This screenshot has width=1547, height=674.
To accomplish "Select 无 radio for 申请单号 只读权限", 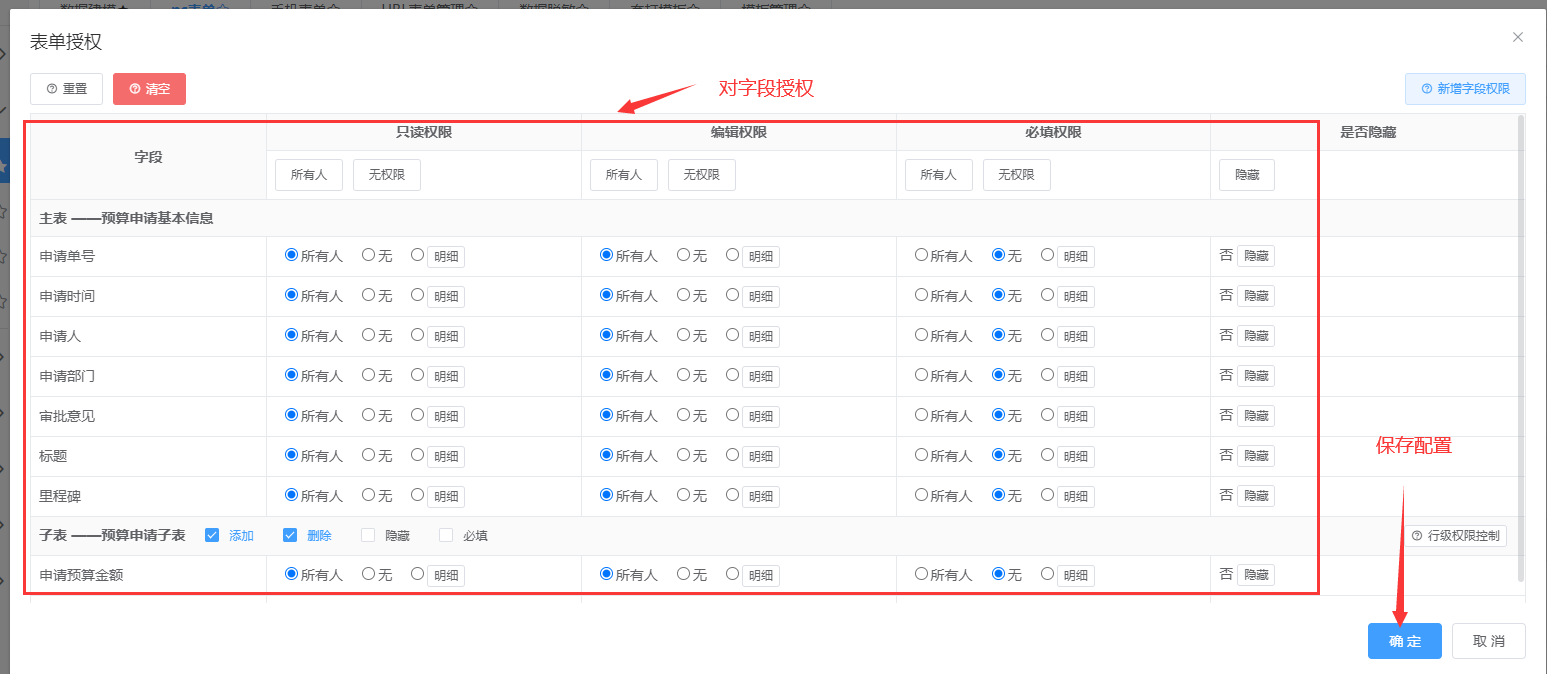I will 369,255.
